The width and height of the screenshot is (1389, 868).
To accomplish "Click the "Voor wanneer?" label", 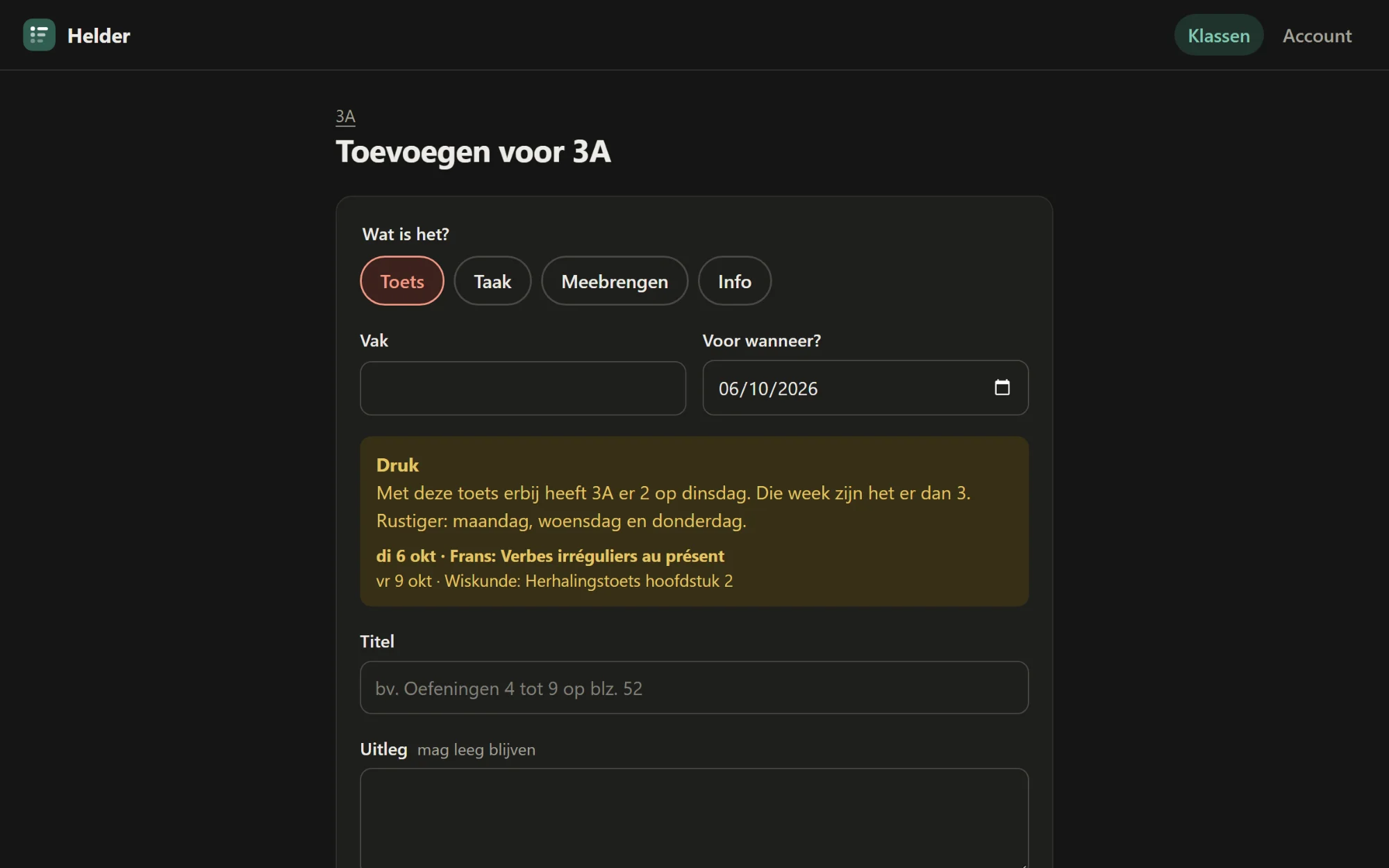I will (762, 341).
